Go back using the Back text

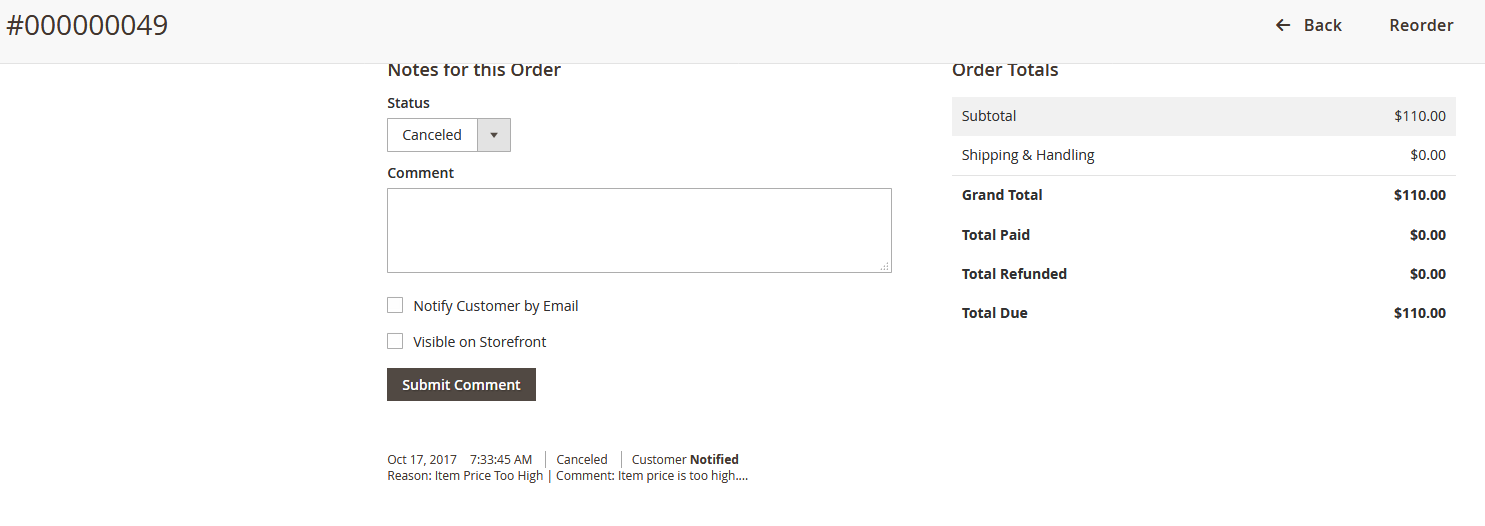click(1322, 25)
